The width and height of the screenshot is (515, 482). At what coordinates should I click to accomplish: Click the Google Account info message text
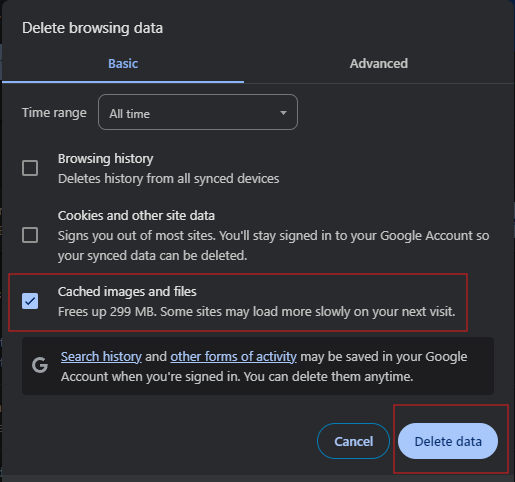click(x=264, y=367)
